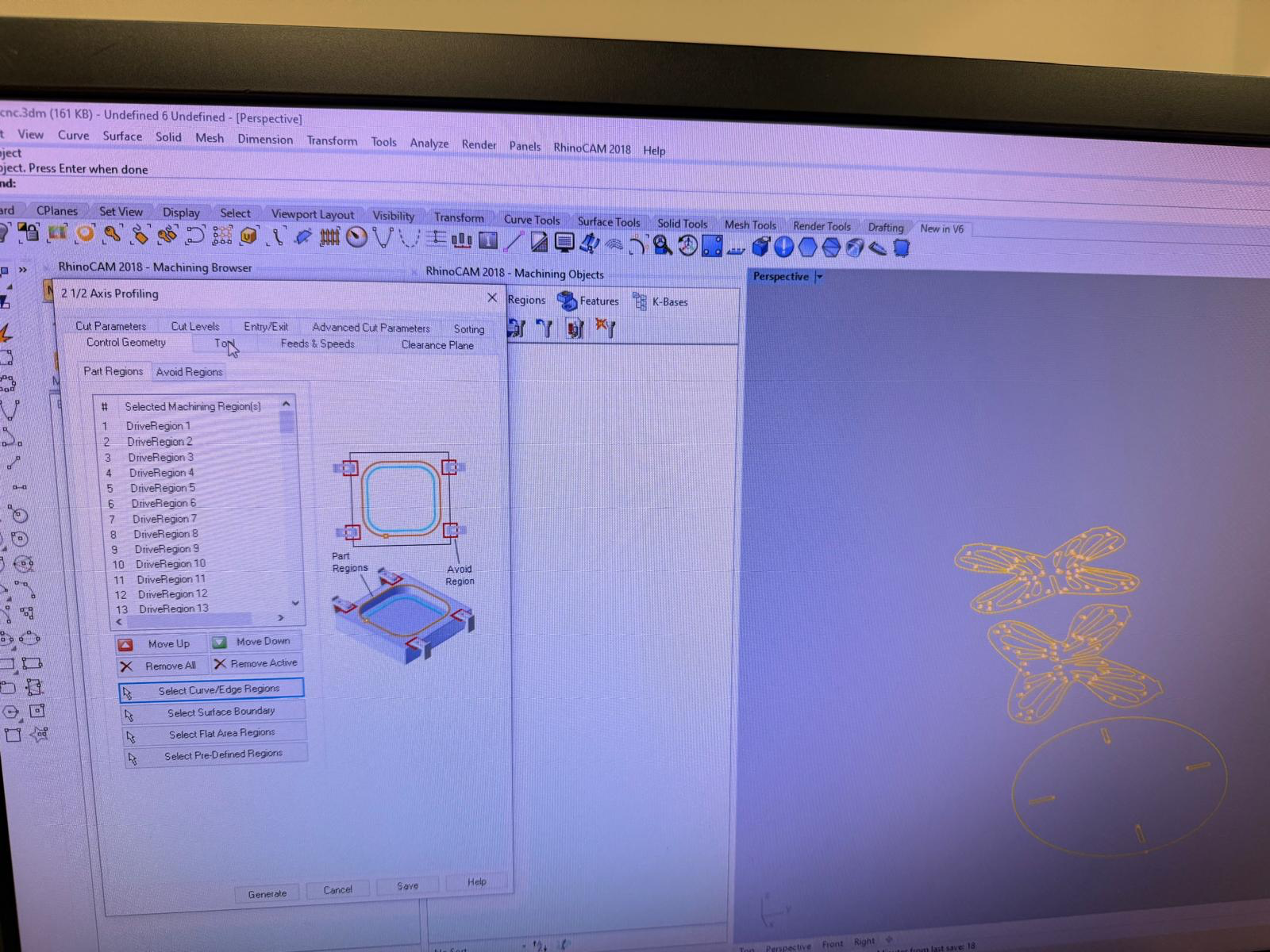Click Select Surface Boundary
The width and height of the screenshot is (1270, 952).
pyautogui.click(x=214, y=712)
